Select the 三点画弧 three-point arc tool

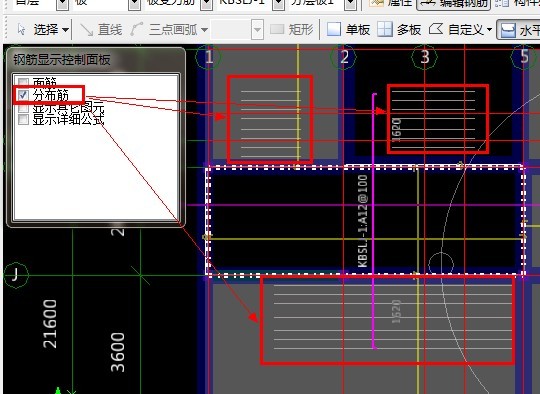click(x=164, y=30)
